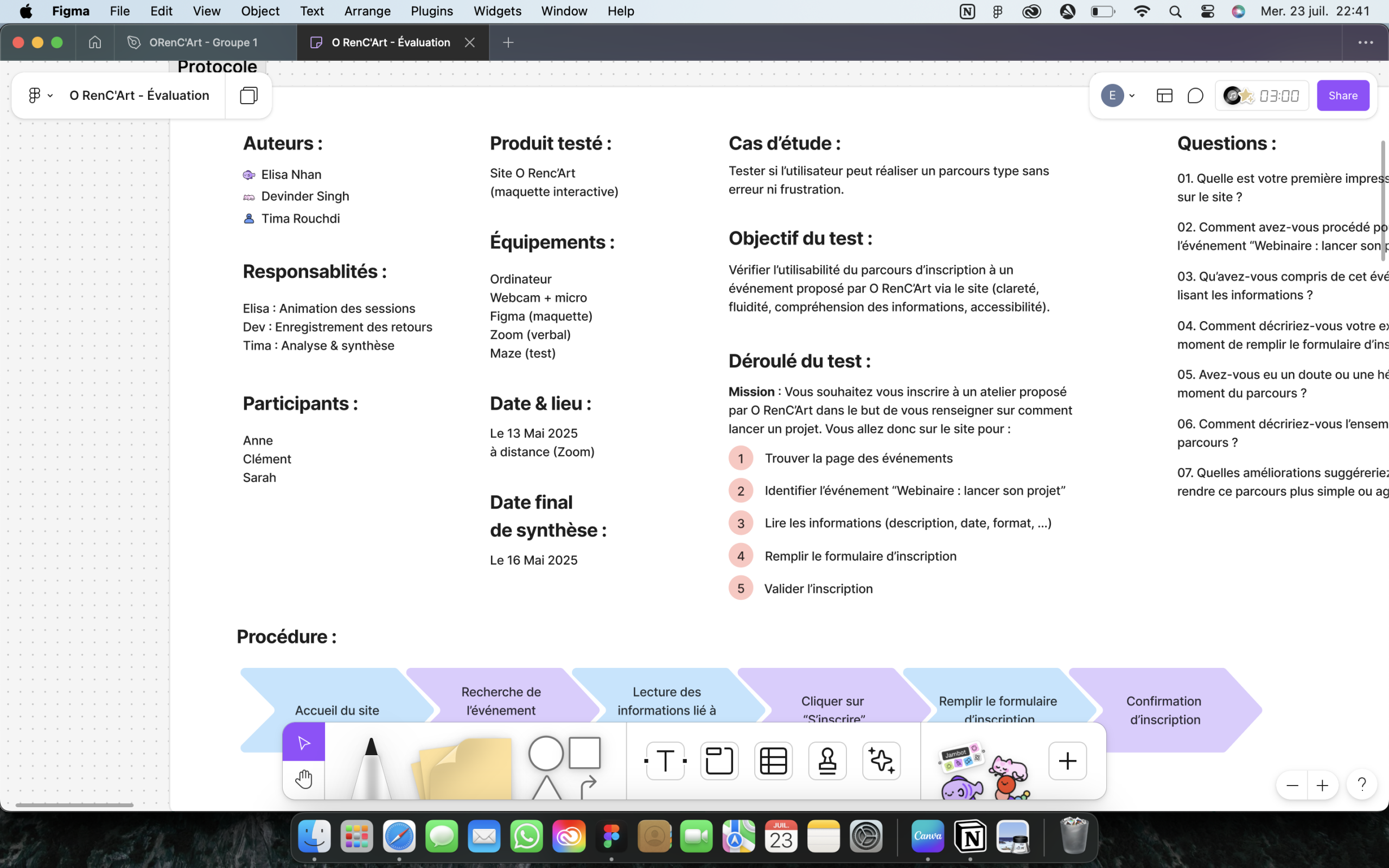Open Notion from the dock
The image size is (1389, 868).
[x=970, y=837]
